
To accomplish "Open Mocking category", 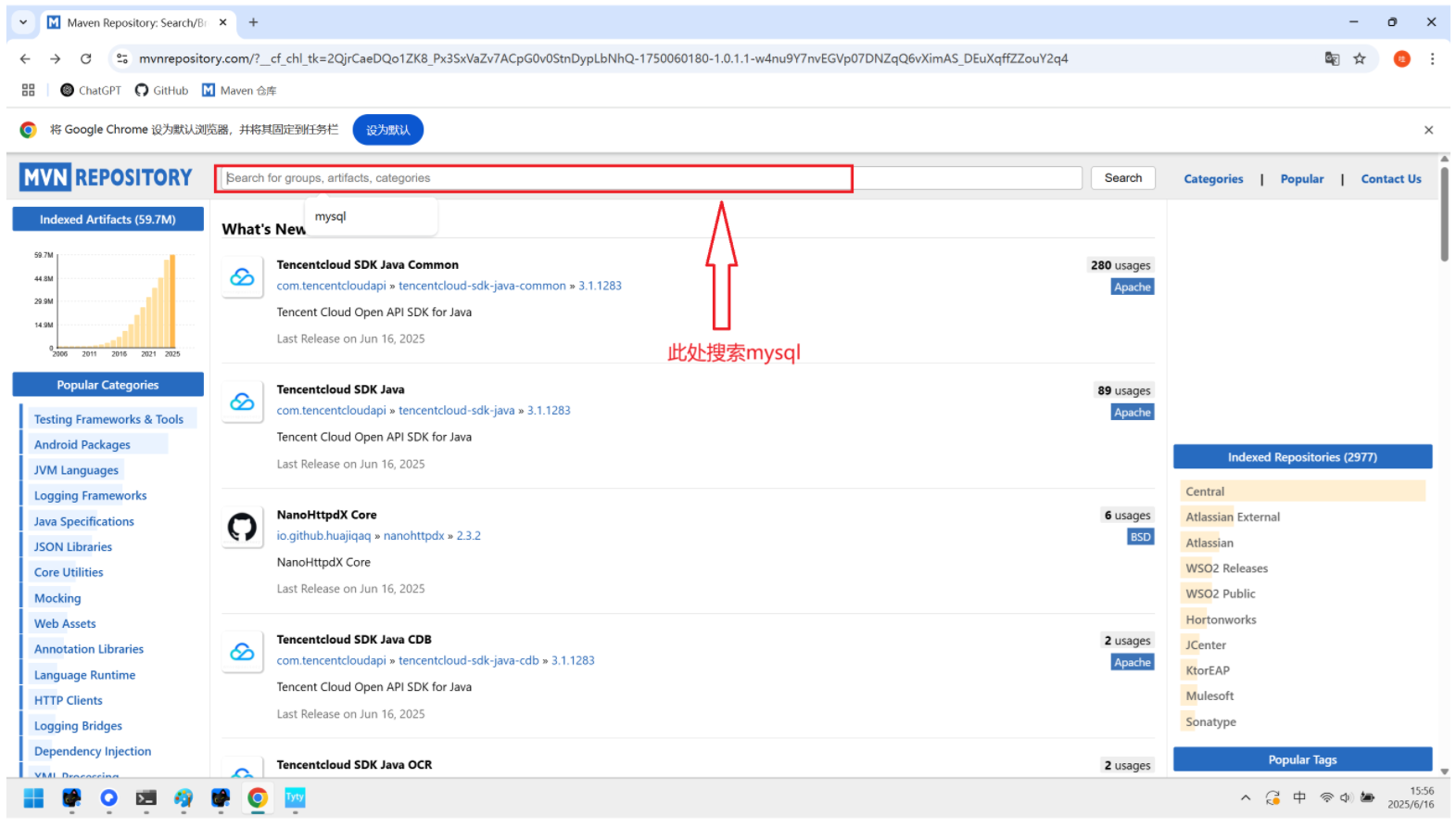I will (57, 599).
